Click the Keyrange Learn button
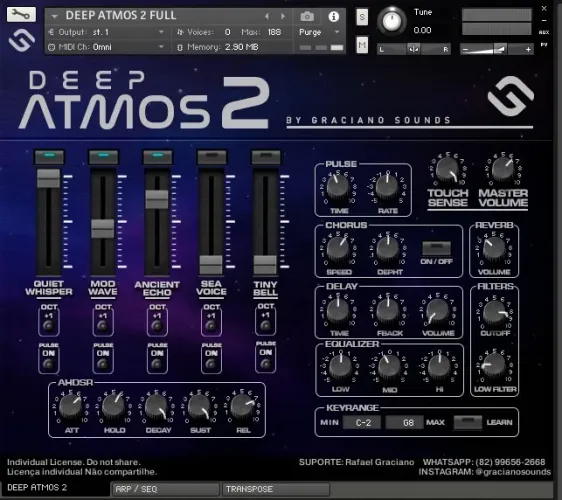The height and width of the screenshot is (500, 562). click(467, 422)
